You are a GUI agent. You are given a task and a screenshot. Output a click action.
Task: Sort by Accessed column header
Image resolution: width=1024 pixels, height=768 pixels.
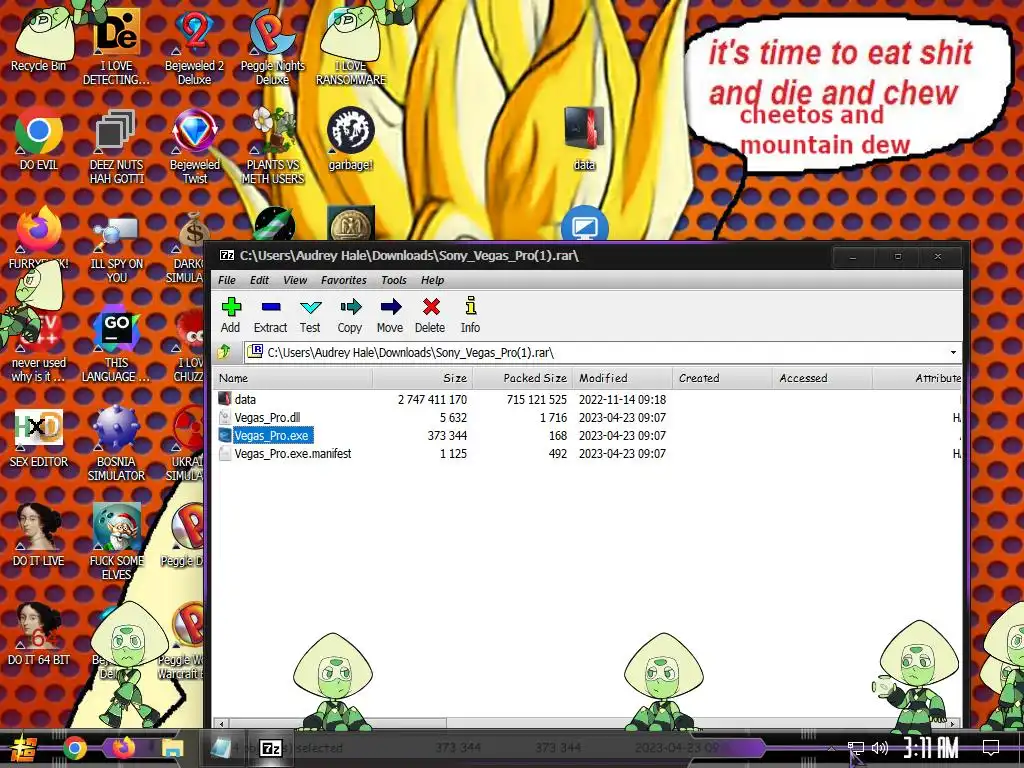pyautogui.click(x=822, y=378)
